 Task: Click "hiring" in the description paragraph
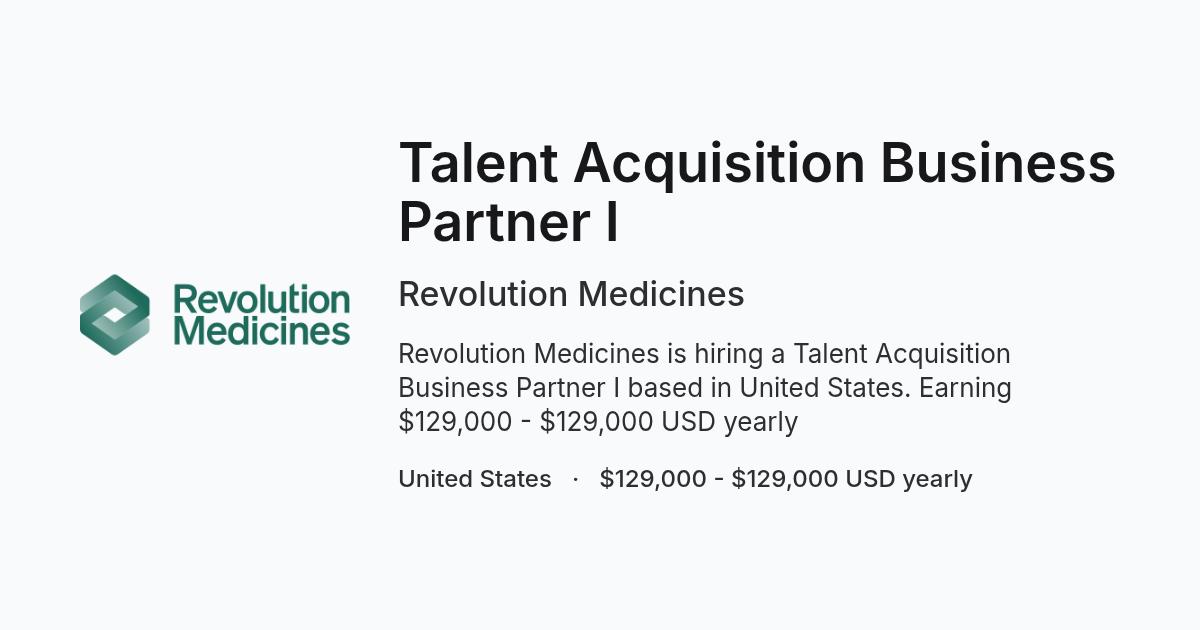[x=728, y=355]
